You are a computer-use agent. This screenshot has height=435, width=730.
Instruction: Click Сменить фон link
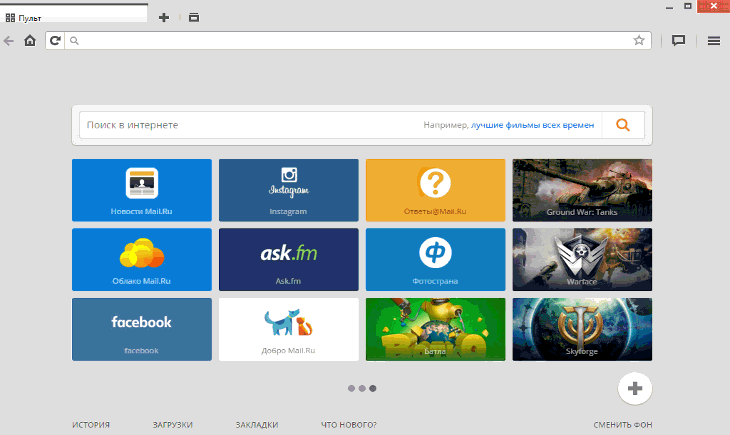point(622,425)
